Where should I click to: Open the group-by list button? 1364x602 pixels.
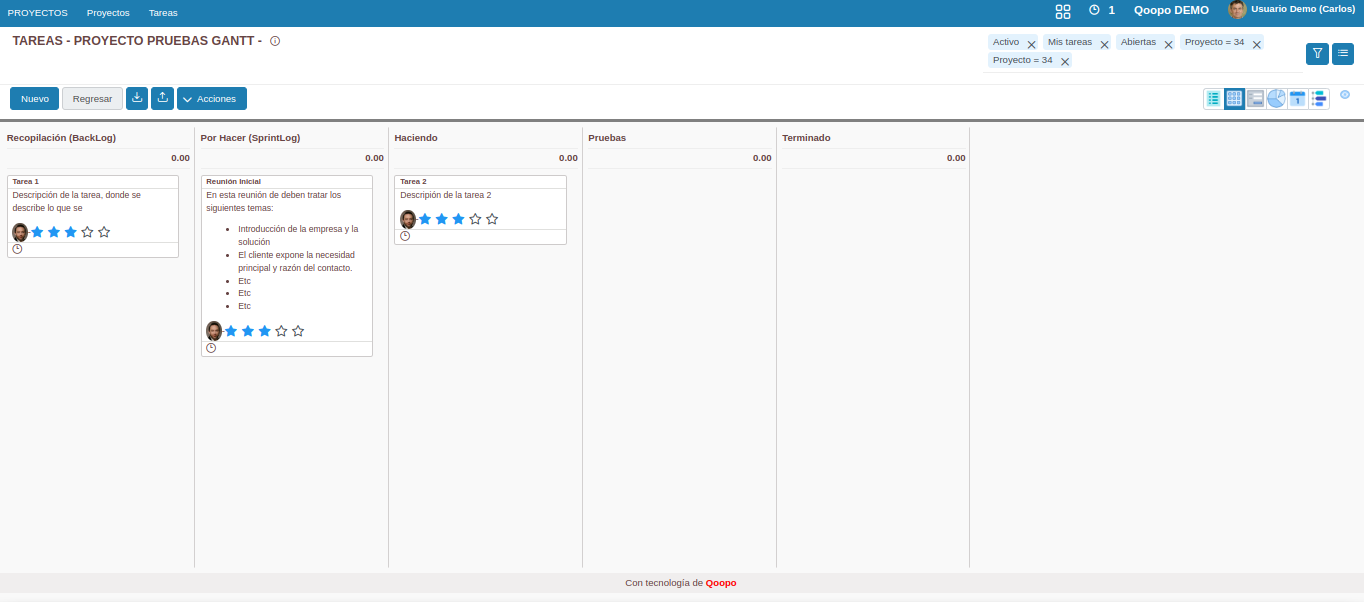[1343, 53]
